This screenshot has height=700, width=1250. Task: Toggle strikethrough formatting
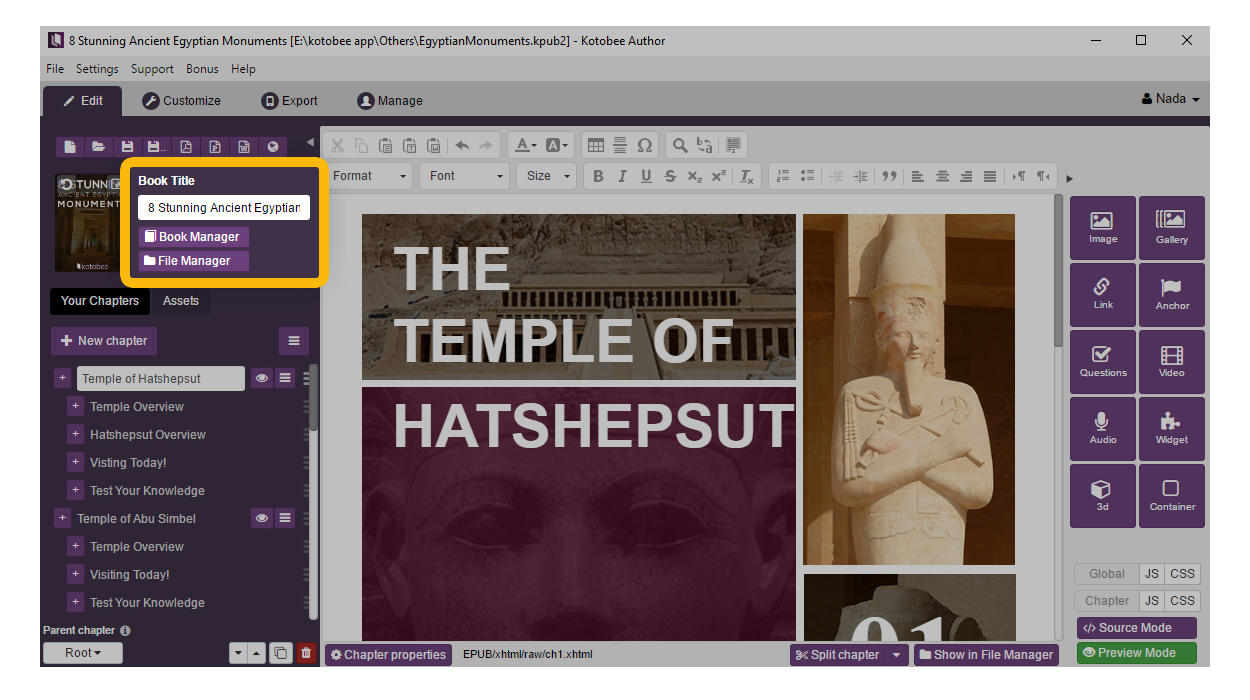click(x=670, y=176)
